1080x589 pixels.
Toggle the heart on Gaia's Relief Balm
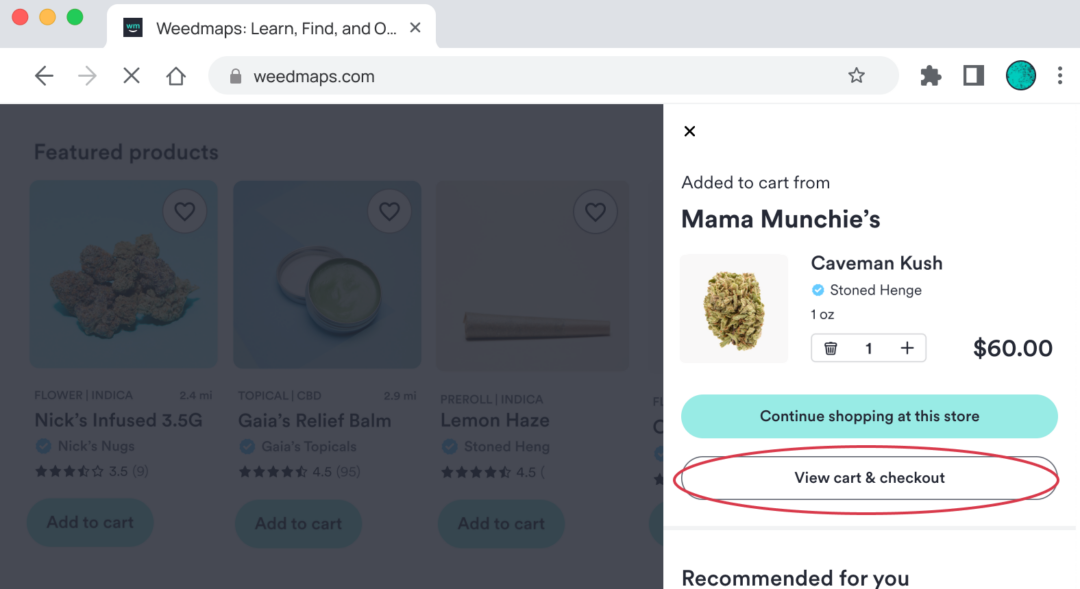(389, 211)
